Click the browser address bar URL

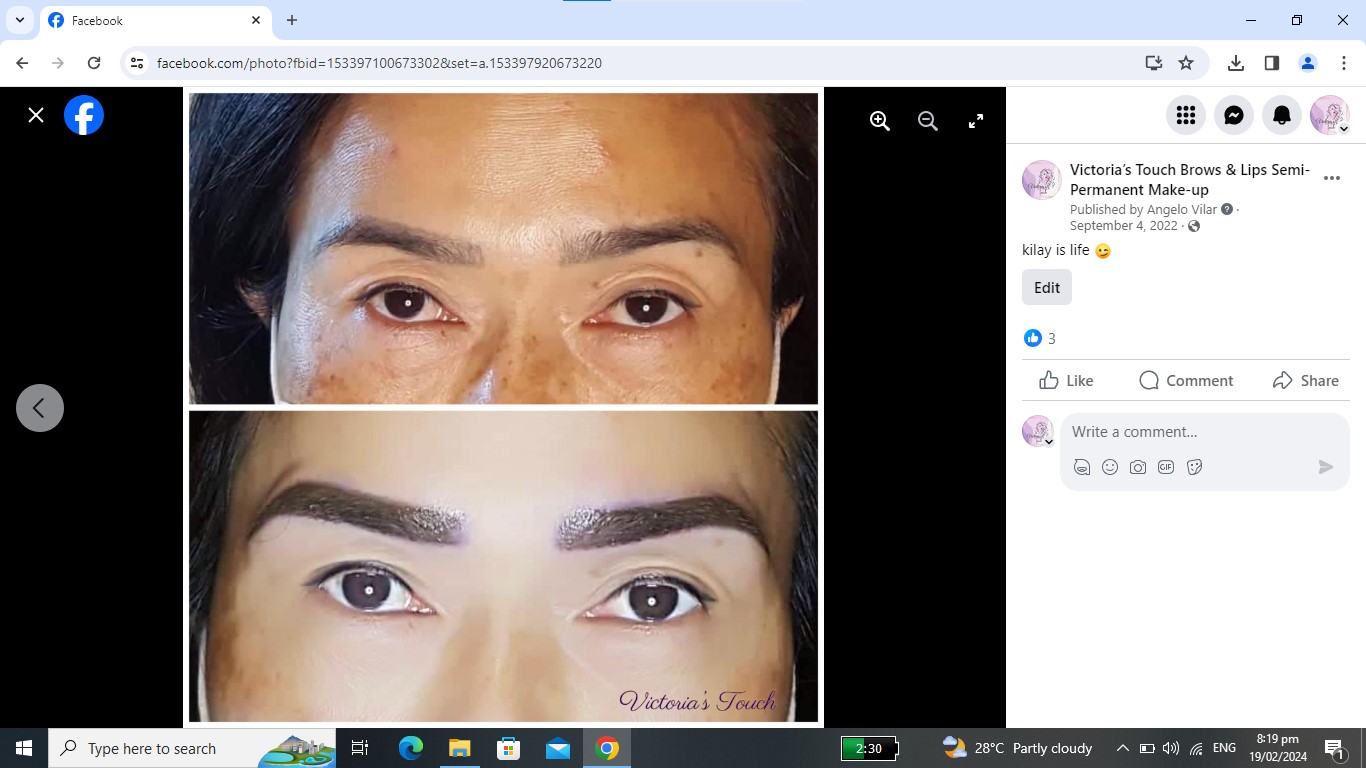point(379,63)
